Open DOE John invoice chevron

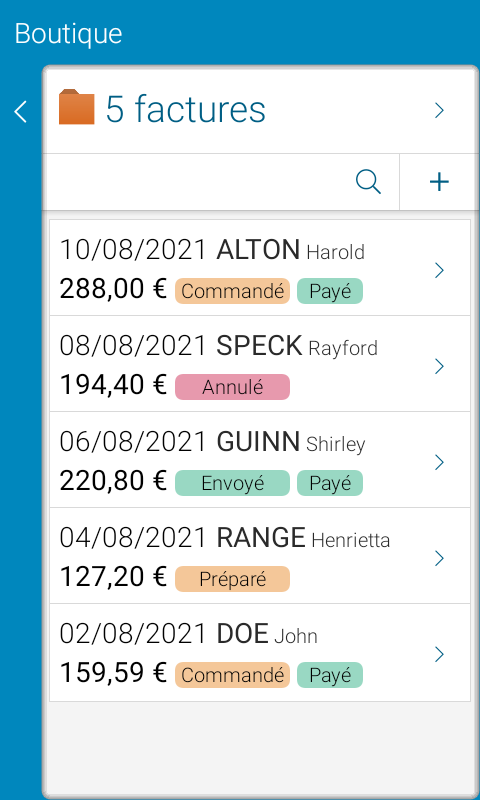[439, 654]
